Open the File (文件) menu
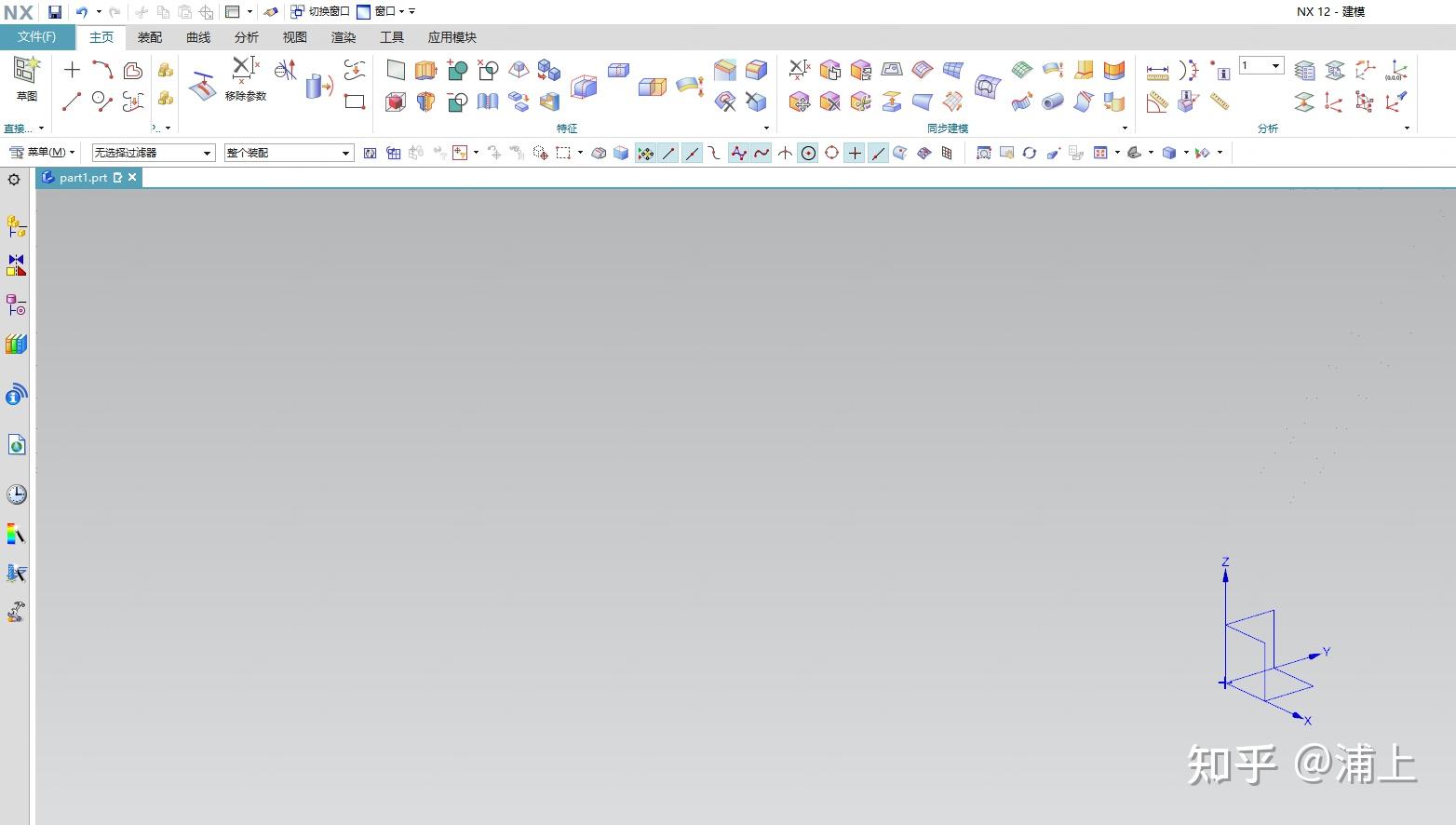 point(37,37)
